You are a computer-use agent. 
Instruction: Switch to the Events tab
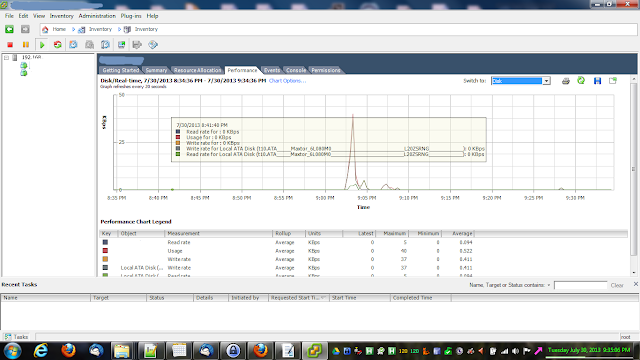272,70
